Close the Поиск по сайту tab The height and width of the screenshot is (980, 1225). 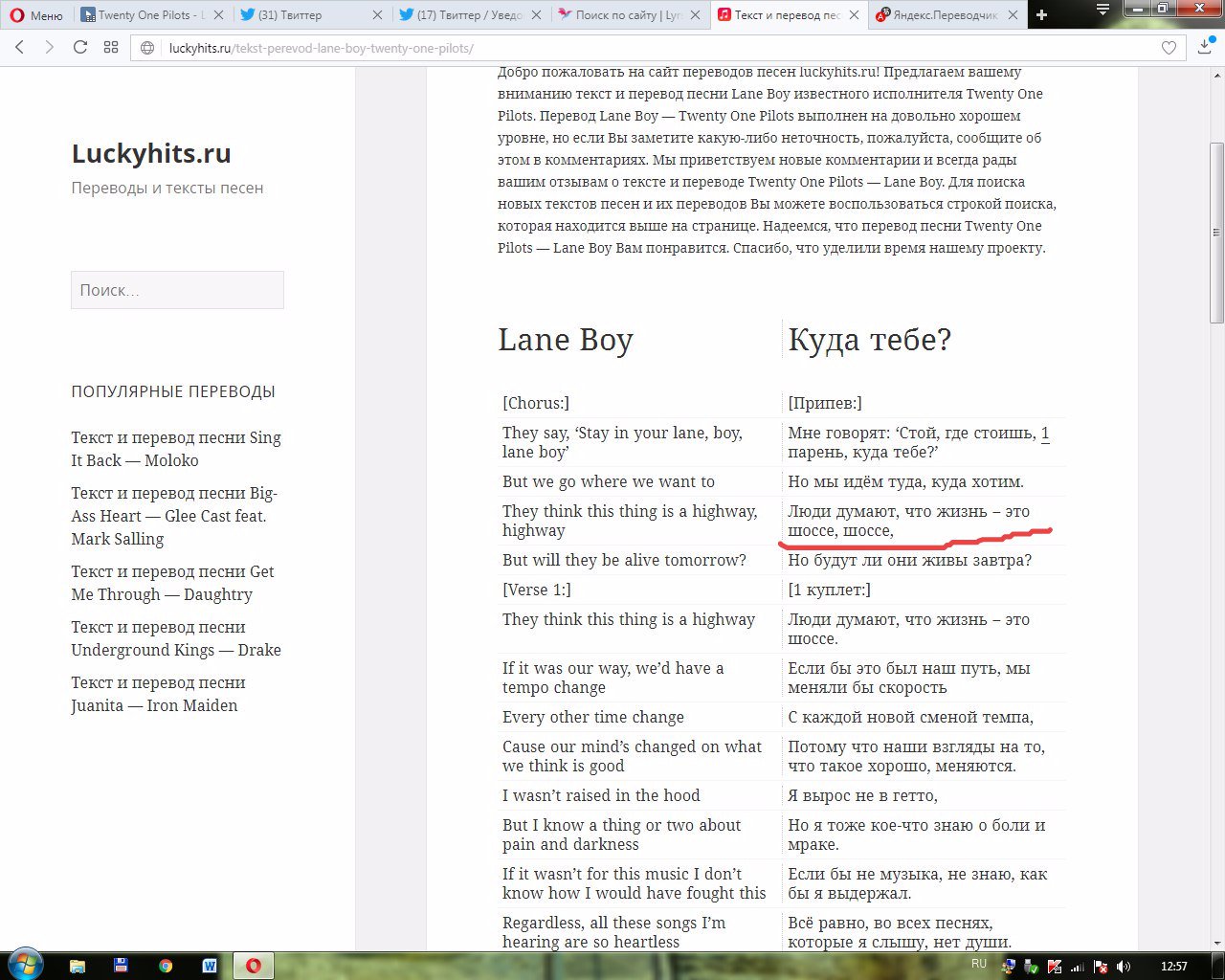pos(694,15)
